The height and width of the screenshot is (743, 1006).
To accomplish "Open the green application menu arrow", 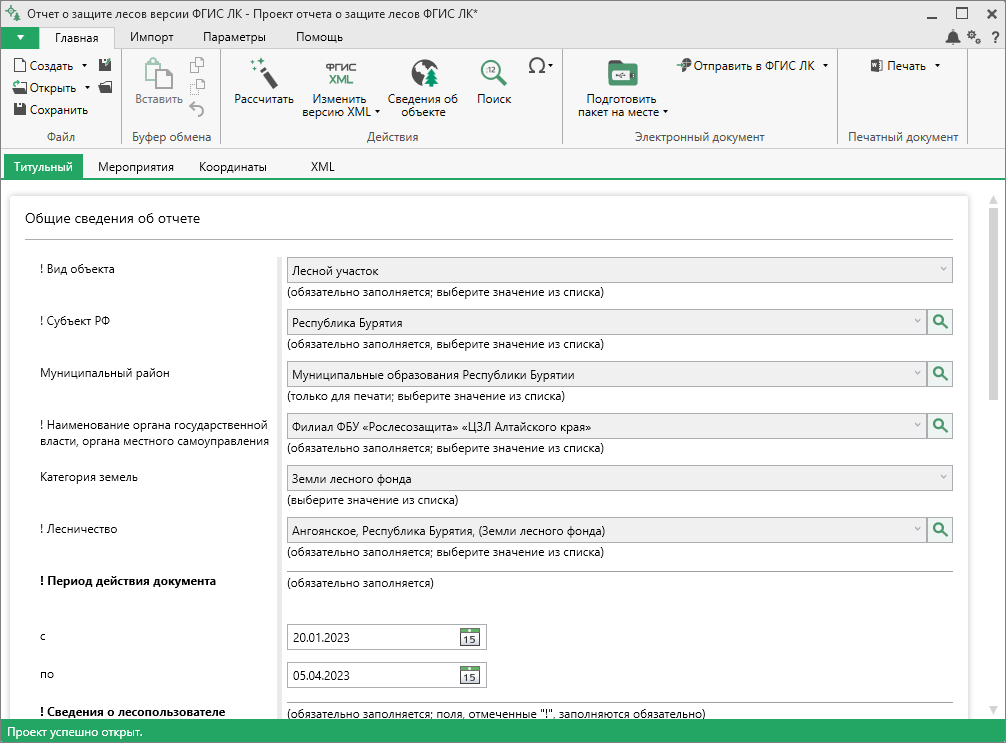I will [20, 38].
